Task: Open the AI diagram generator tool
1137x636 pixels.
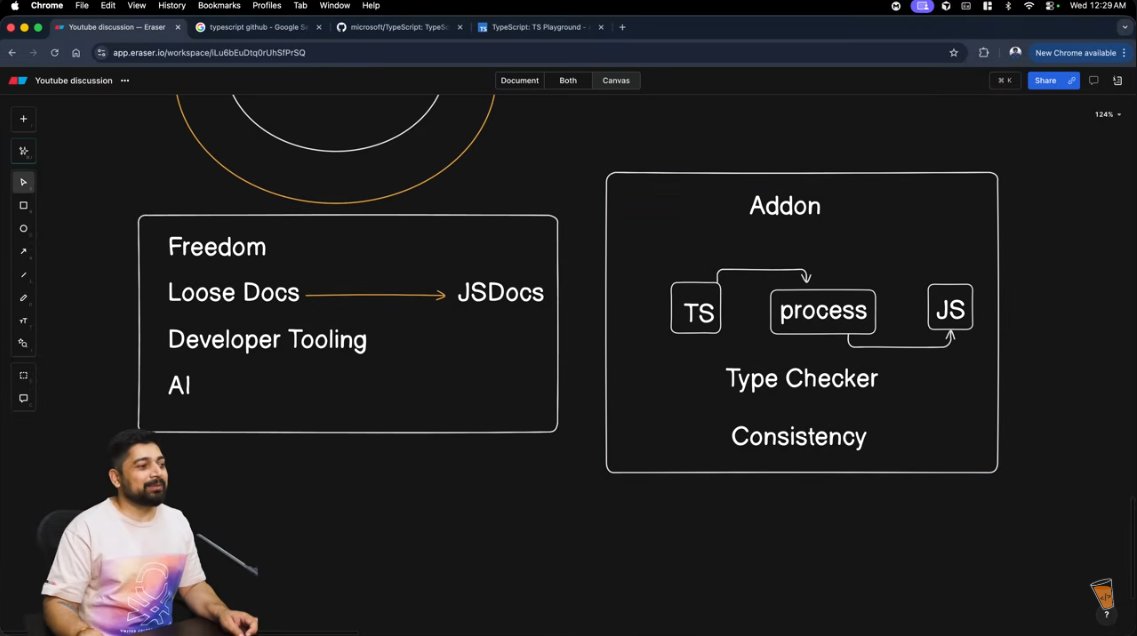Action: [x=23, y=151]
